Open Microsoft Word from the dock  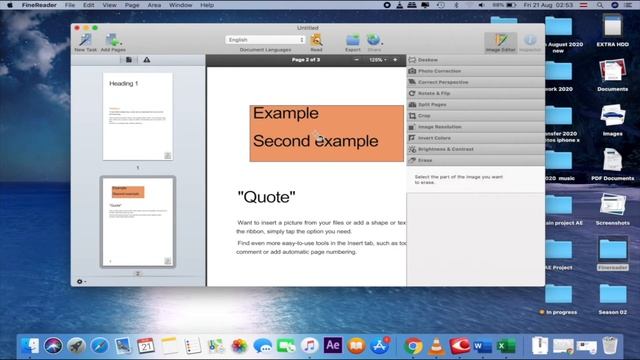click(x=483, y=346)
